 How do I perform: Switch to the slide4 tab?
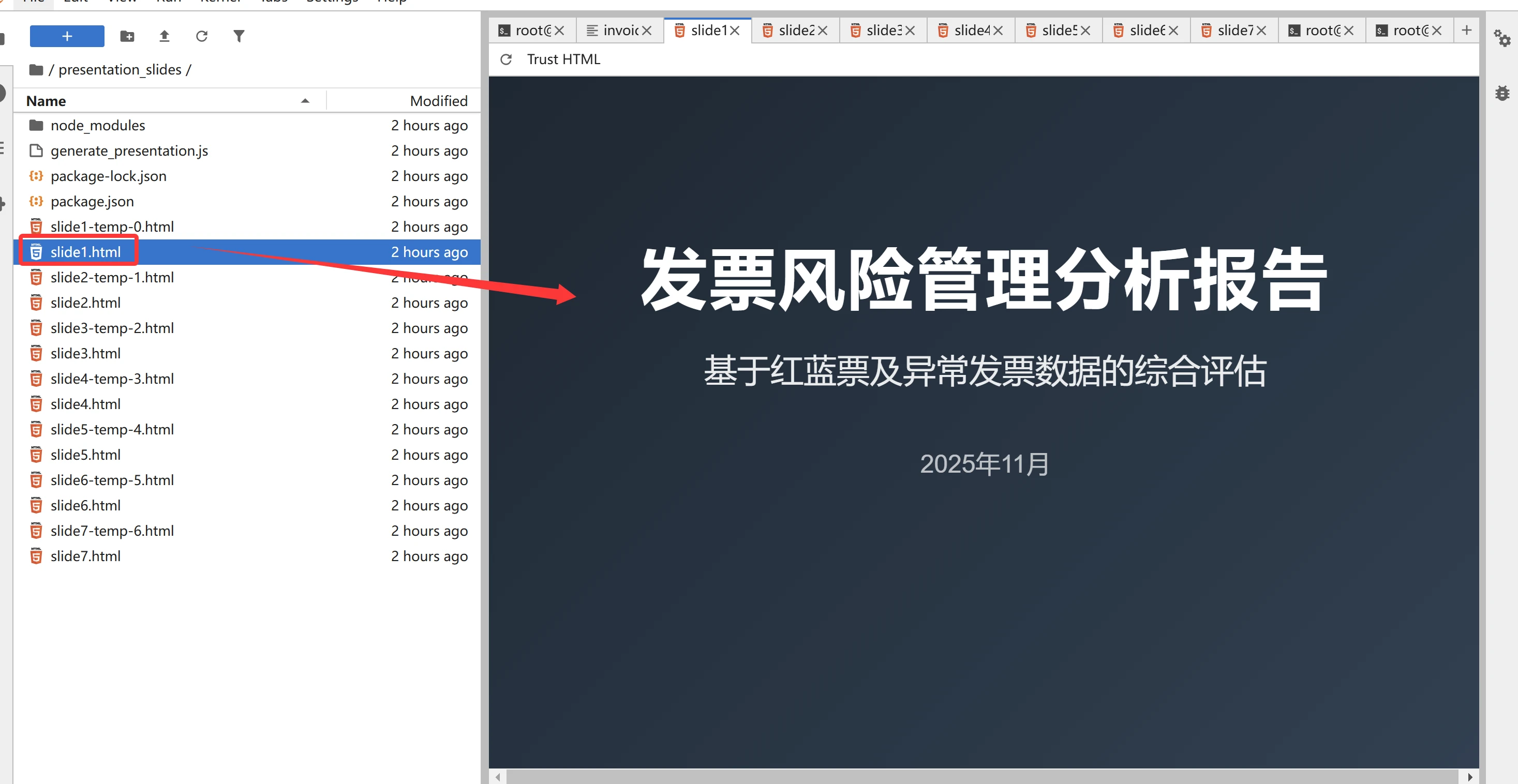point(966,30)
